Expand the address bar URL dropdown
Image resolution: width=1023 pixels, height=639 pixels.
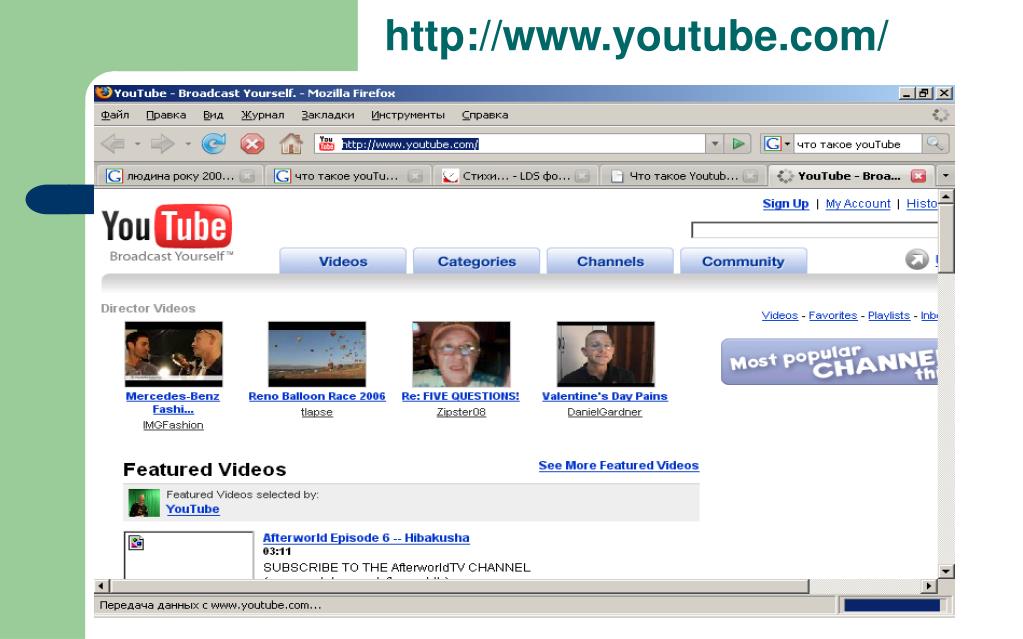click(x=714, y=144)
